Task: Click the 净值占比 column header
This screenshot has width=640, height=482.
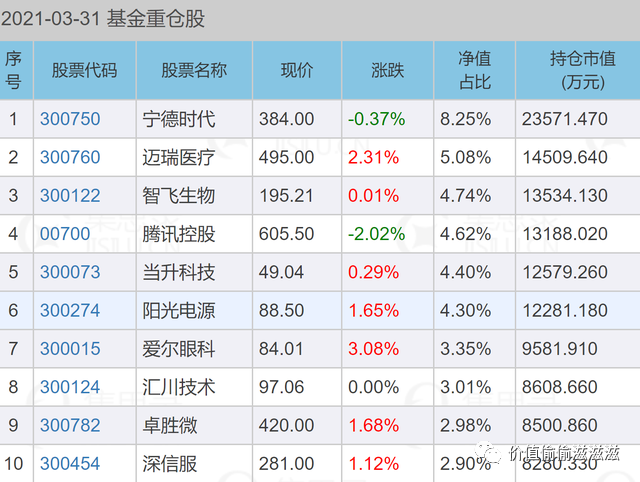Action: tap(474, 70)
